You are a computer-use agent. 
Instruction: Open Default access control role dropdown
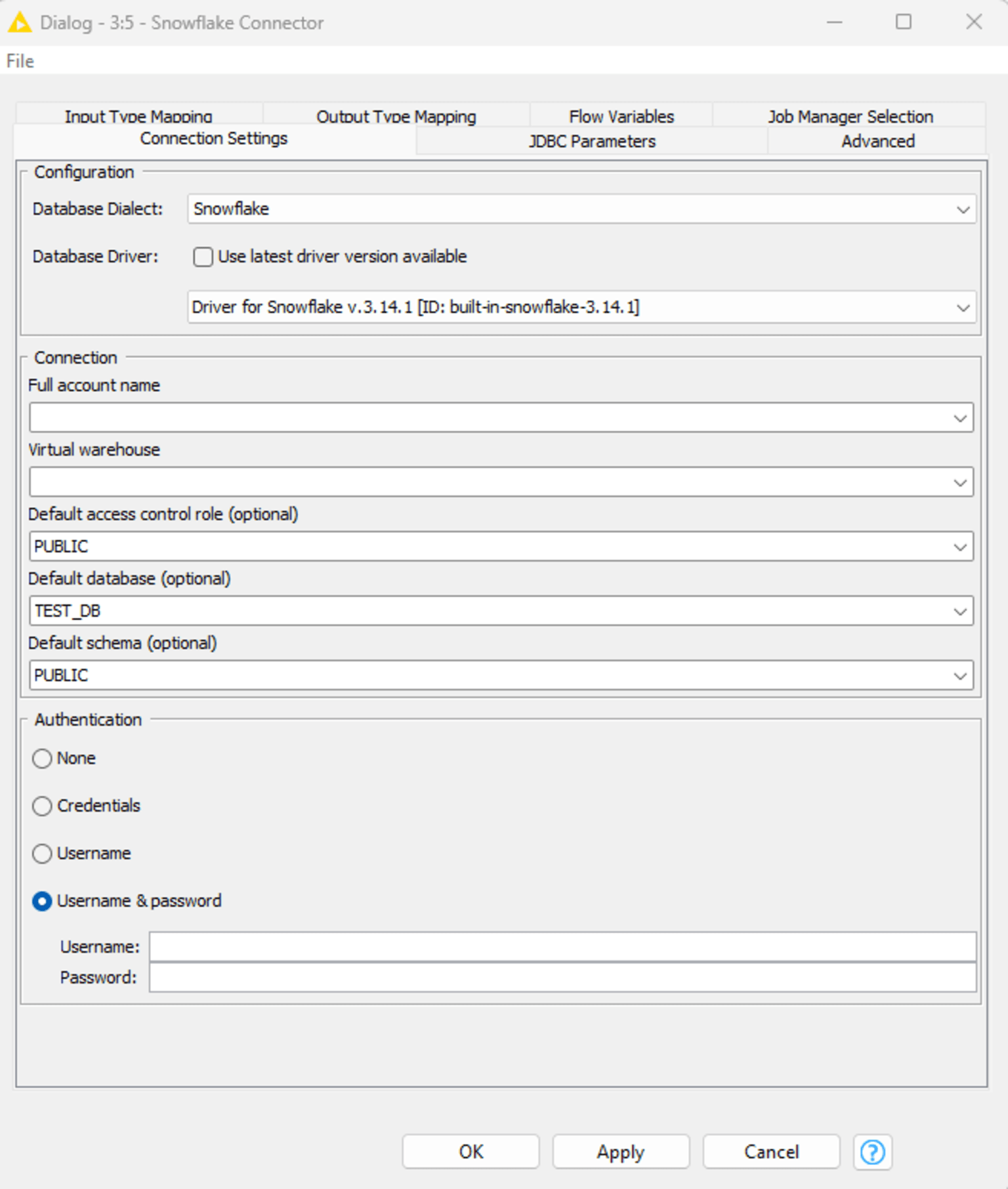click(960, 547)
